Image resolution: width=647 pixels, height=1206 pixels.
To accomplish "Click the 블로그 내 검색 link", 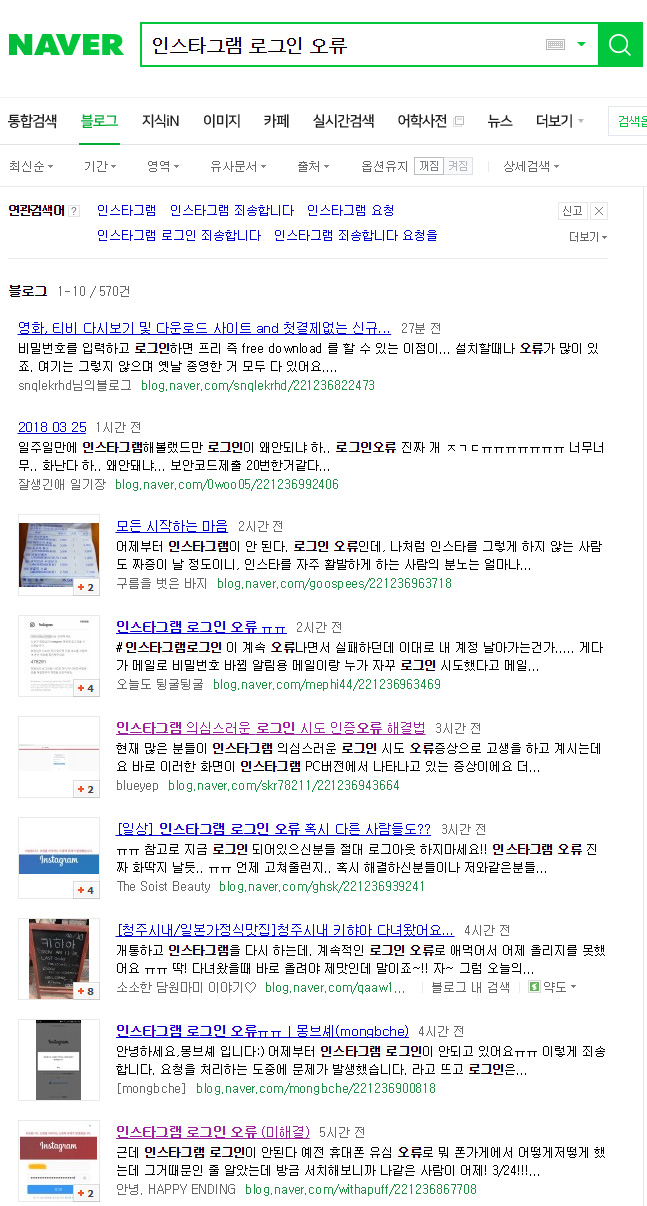I will (470, 987).
